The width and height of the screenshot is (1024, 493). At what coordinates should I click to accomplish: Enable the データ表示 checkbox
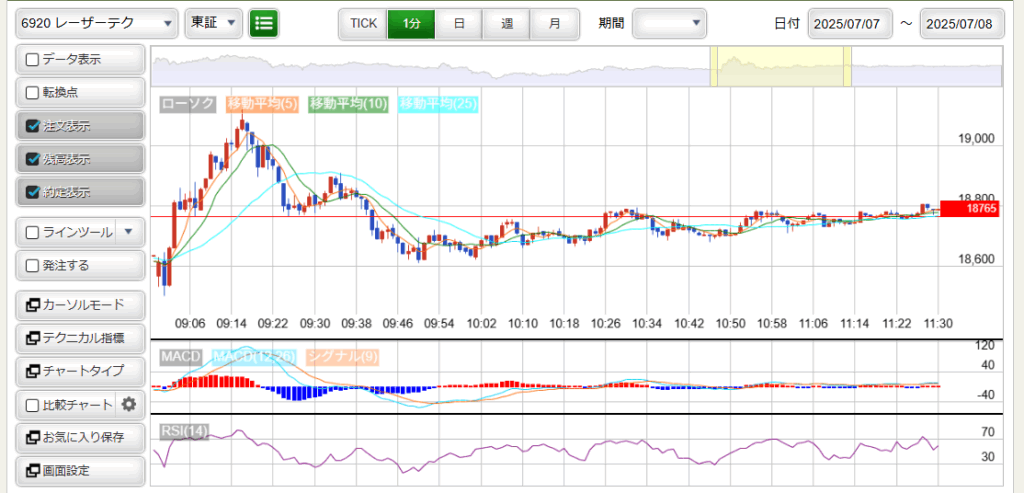point(32,59)
